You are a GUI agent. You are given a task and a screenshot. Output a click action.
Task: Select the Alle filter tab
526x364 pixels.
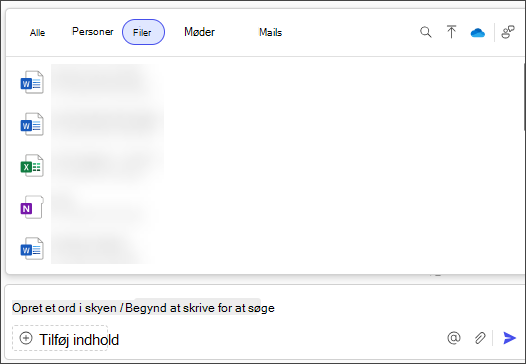coord(38,33)
